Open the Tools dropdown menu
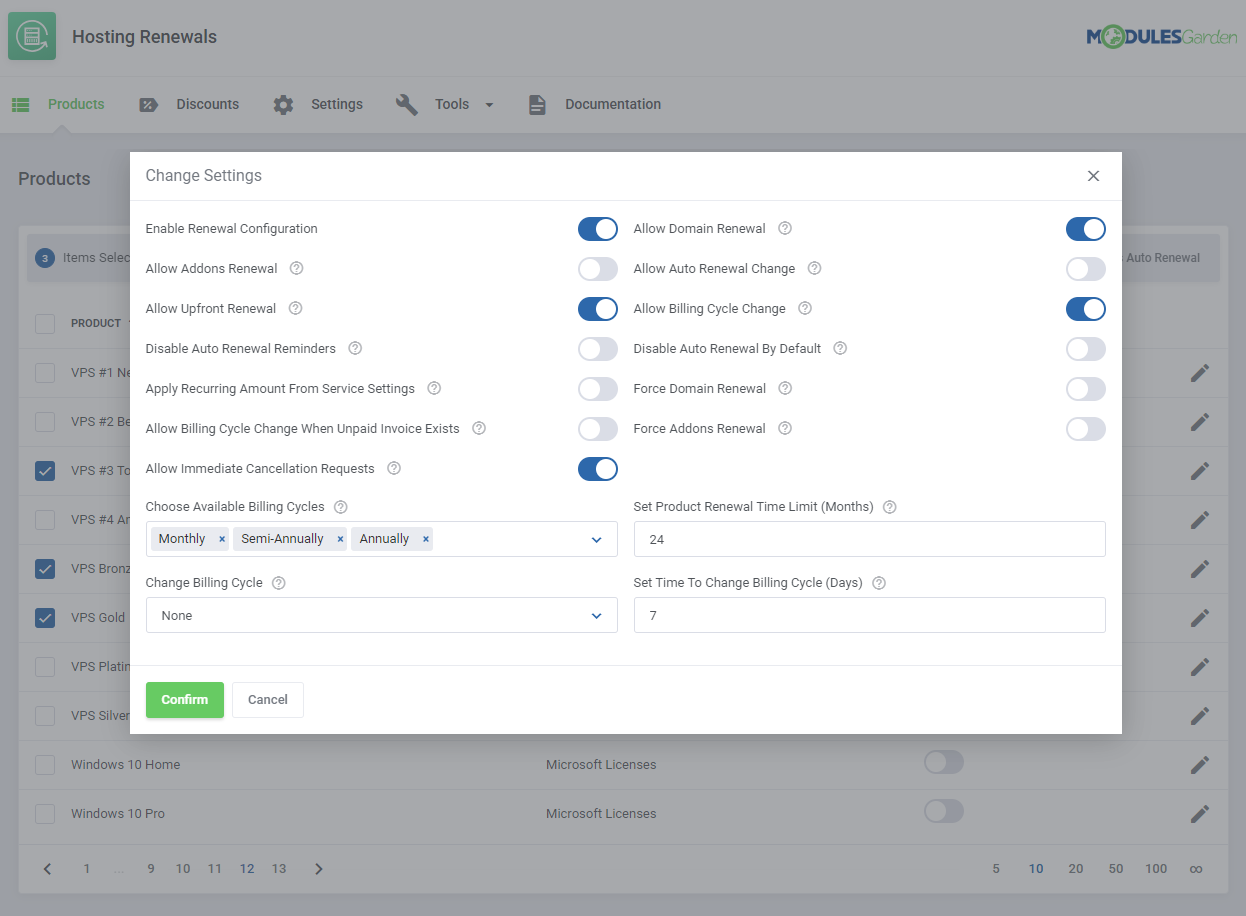The image size is (1246, 916). tap(489, 104)
